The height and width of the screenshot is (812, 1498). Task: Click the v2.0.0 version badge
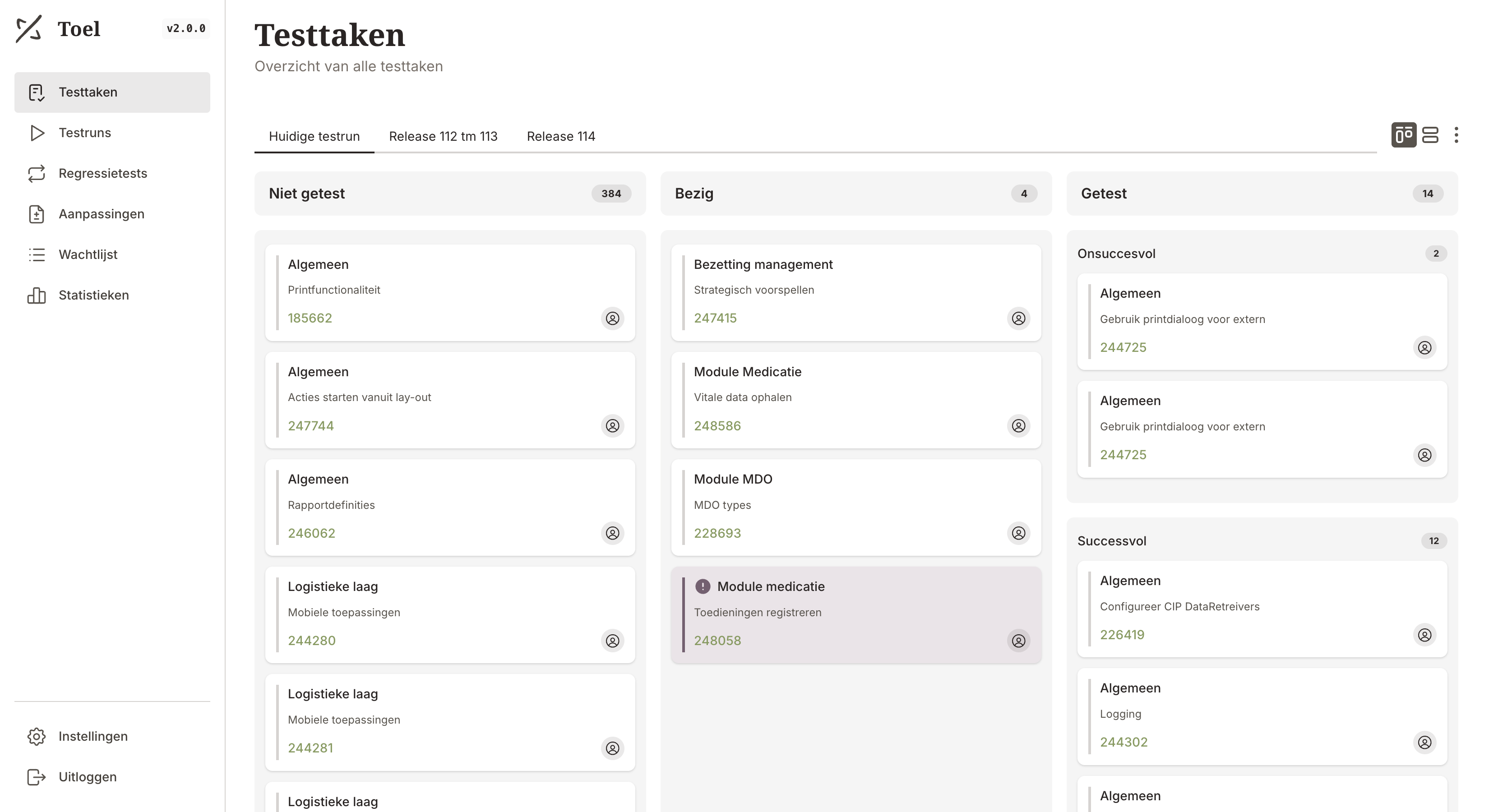click(185, 28)
